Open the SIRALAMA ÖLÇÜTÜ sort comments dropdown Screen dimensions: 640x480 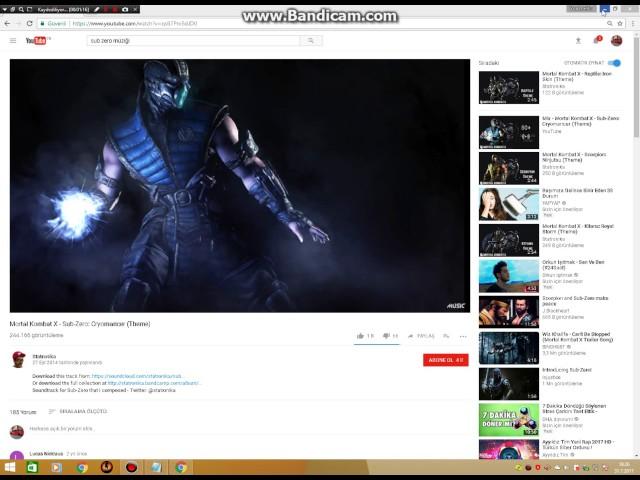click(x=78, y=411)
